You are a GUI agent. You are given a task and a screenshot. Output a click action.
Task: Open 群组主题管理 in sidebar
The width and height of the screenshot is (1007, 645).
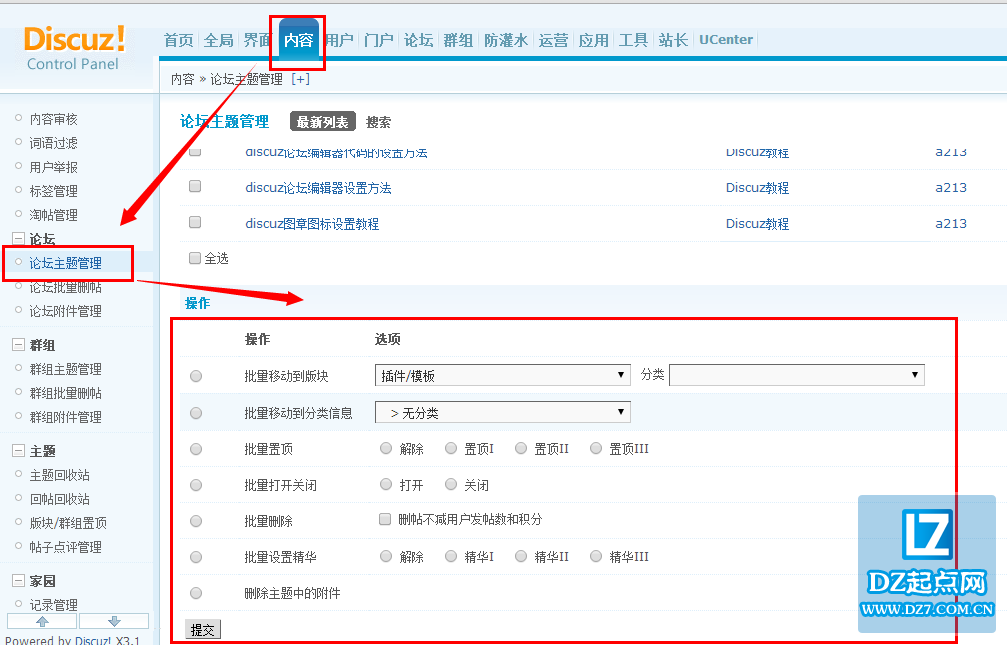coord(66,369)
